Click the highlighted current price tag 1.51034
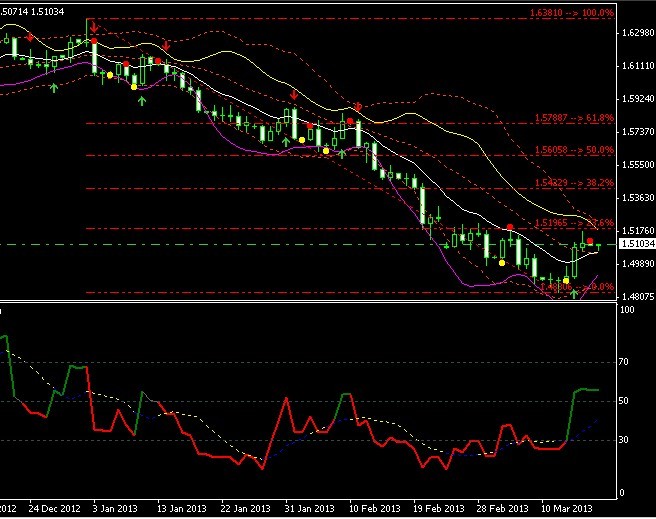 (x=638, y=244)
